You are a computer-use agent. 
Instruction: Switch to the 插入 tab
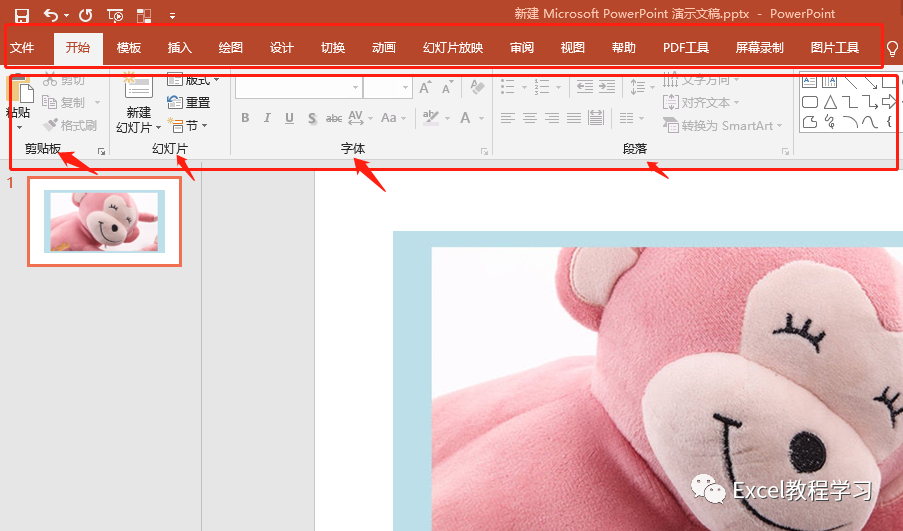pyautogui.click(x=179, y=48)
